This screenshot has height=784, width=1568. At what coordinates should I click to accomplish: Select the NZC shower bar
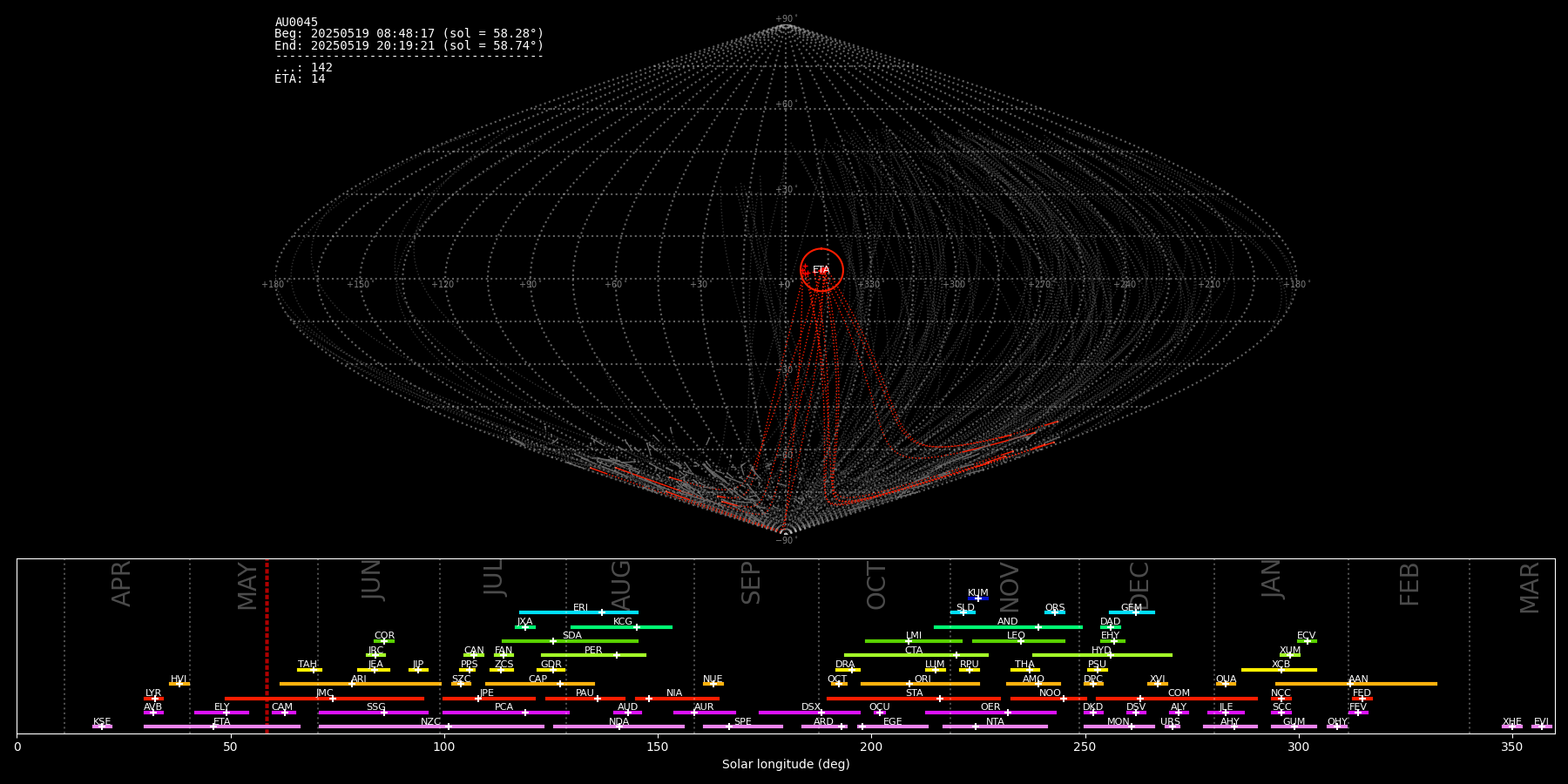point(431,727)
